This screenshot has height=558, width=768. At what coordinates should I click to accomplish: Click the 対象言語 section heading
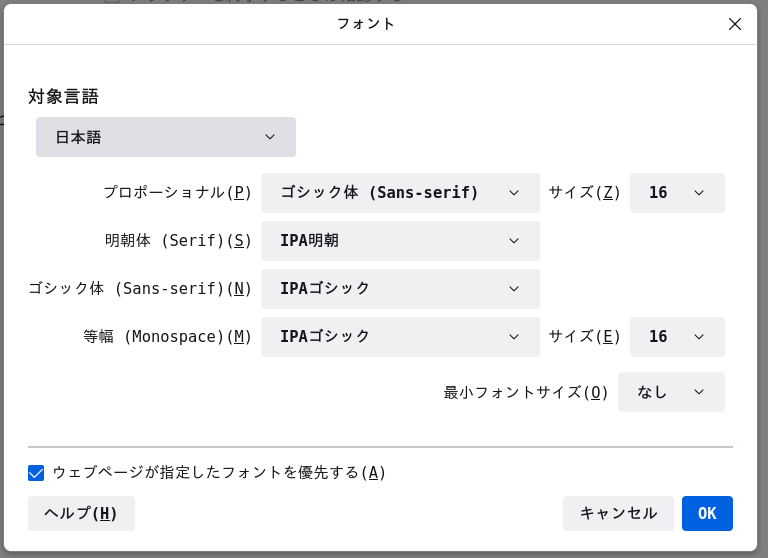point(63,97)
